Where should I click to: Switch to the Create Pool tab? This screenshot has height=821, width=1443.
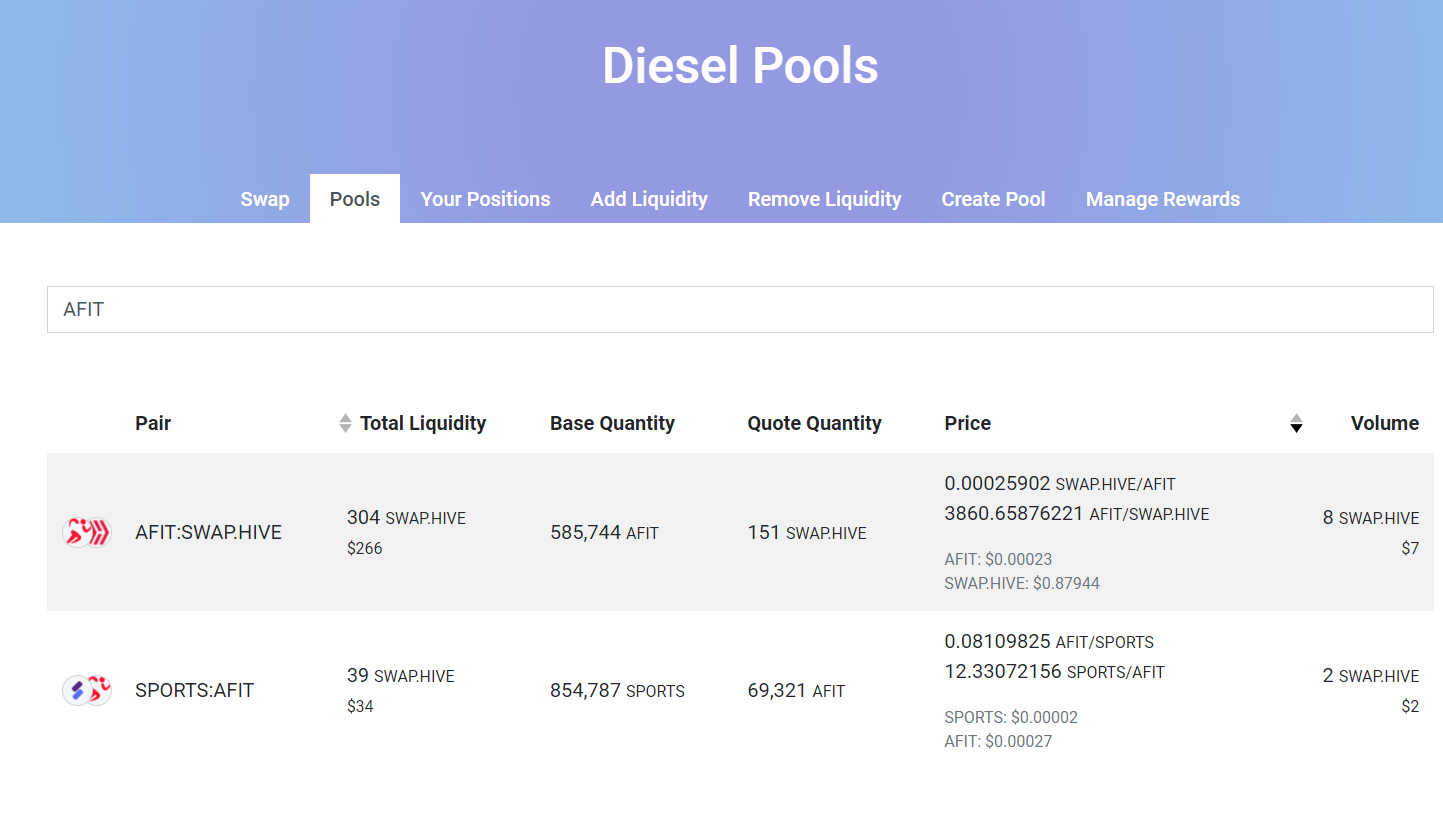pyautogui.click(x=993, y=199)
